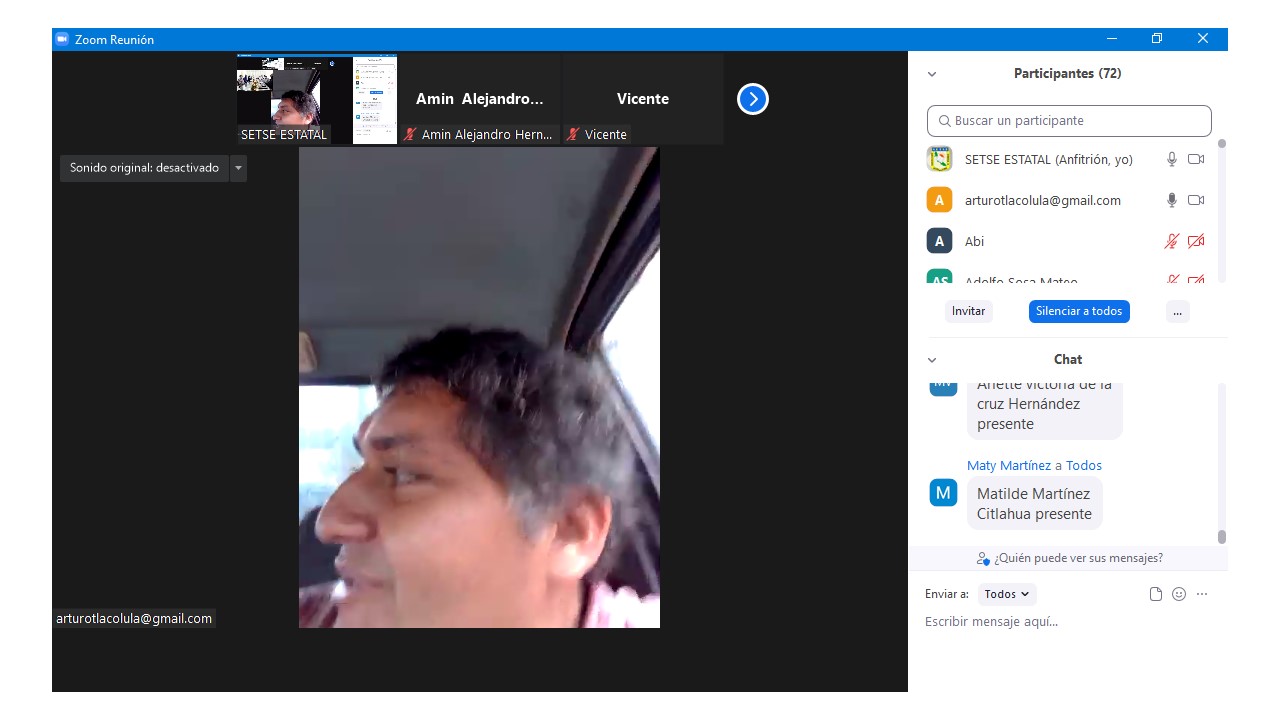This screenshot has height=720, width=1280.
Task: Click Abi's dark A avatar
Action: pos(939,241)
